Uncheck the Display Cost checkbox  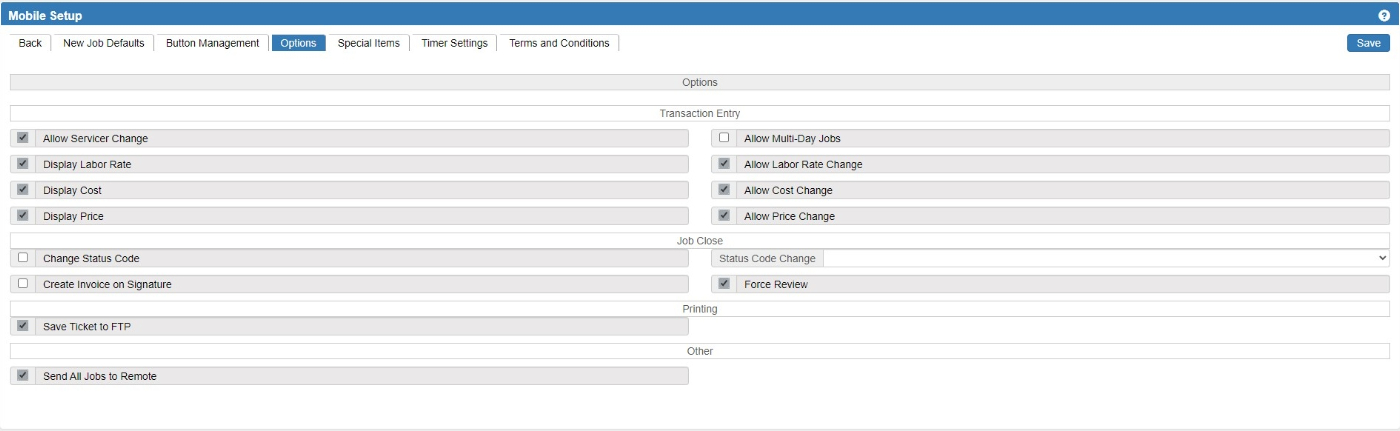click(x=23, y=190)
